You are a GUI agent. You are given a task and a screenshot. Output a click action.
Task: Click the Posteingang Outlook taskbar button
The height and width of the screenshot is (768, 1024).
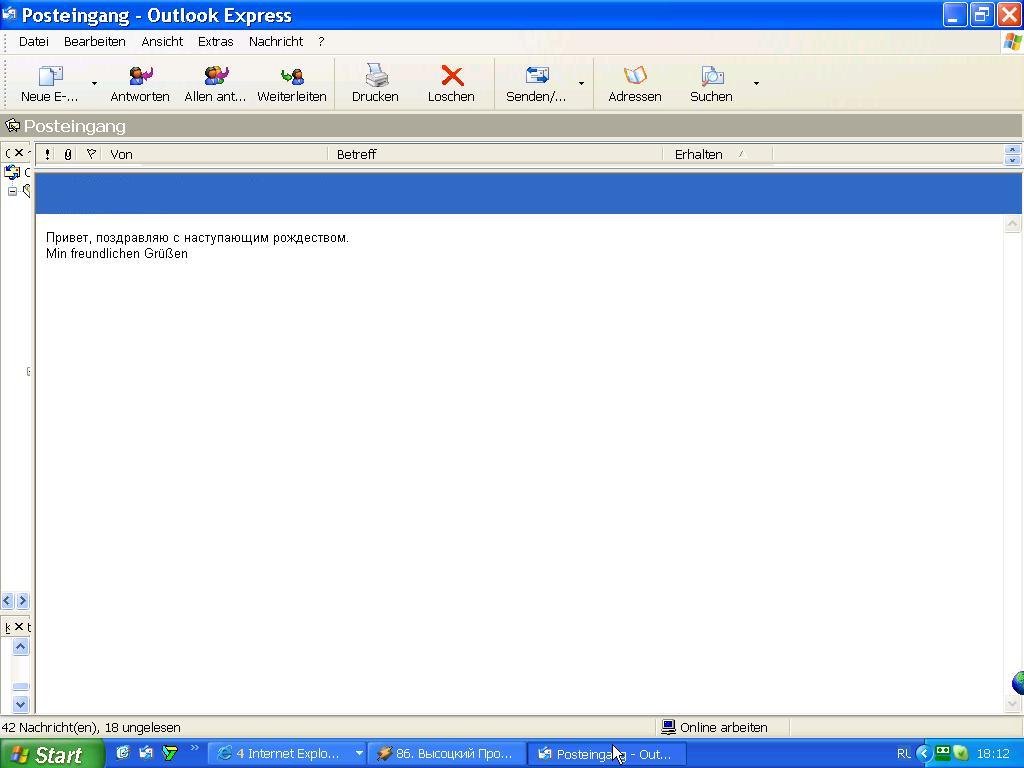tap(607, 754)
